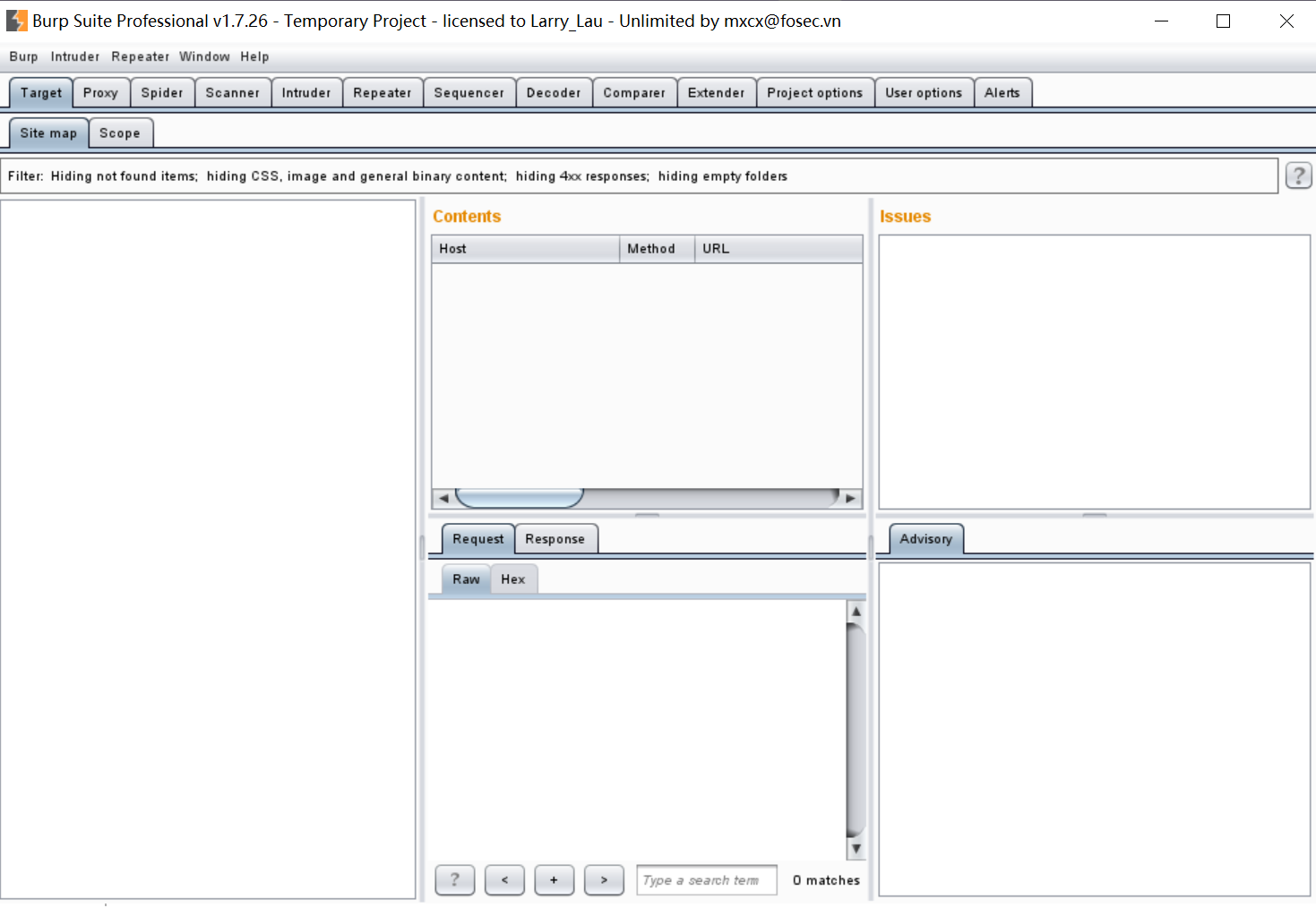This screenshot has height=908, width=1316.
Task: Switch to the Hex view of the request
Action: tap(512, 578)
